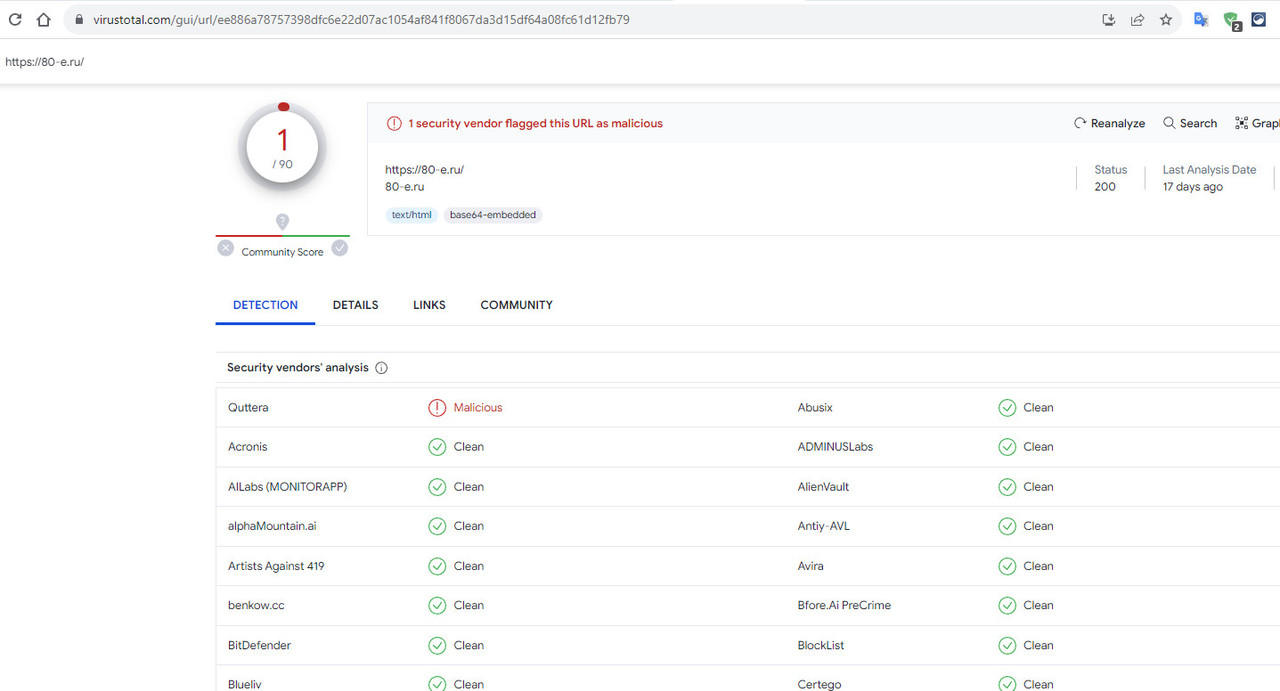1280x691 pixels.
Task: Click the Acronis clean check icon
Action: [437, 447]
